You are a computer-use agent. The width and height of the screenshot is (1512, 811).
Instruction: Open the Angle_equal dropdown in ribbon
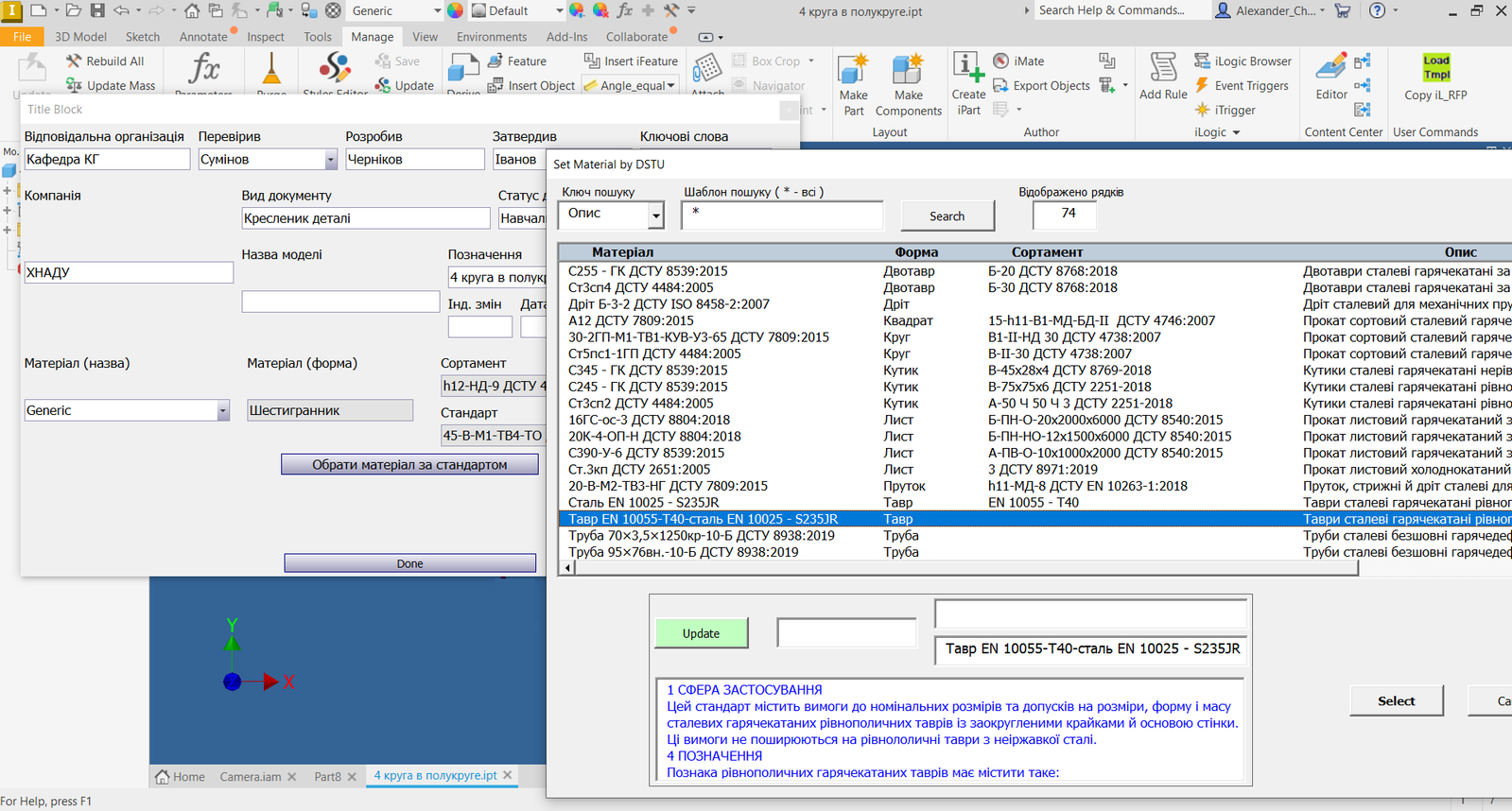(x=671, y=86)
